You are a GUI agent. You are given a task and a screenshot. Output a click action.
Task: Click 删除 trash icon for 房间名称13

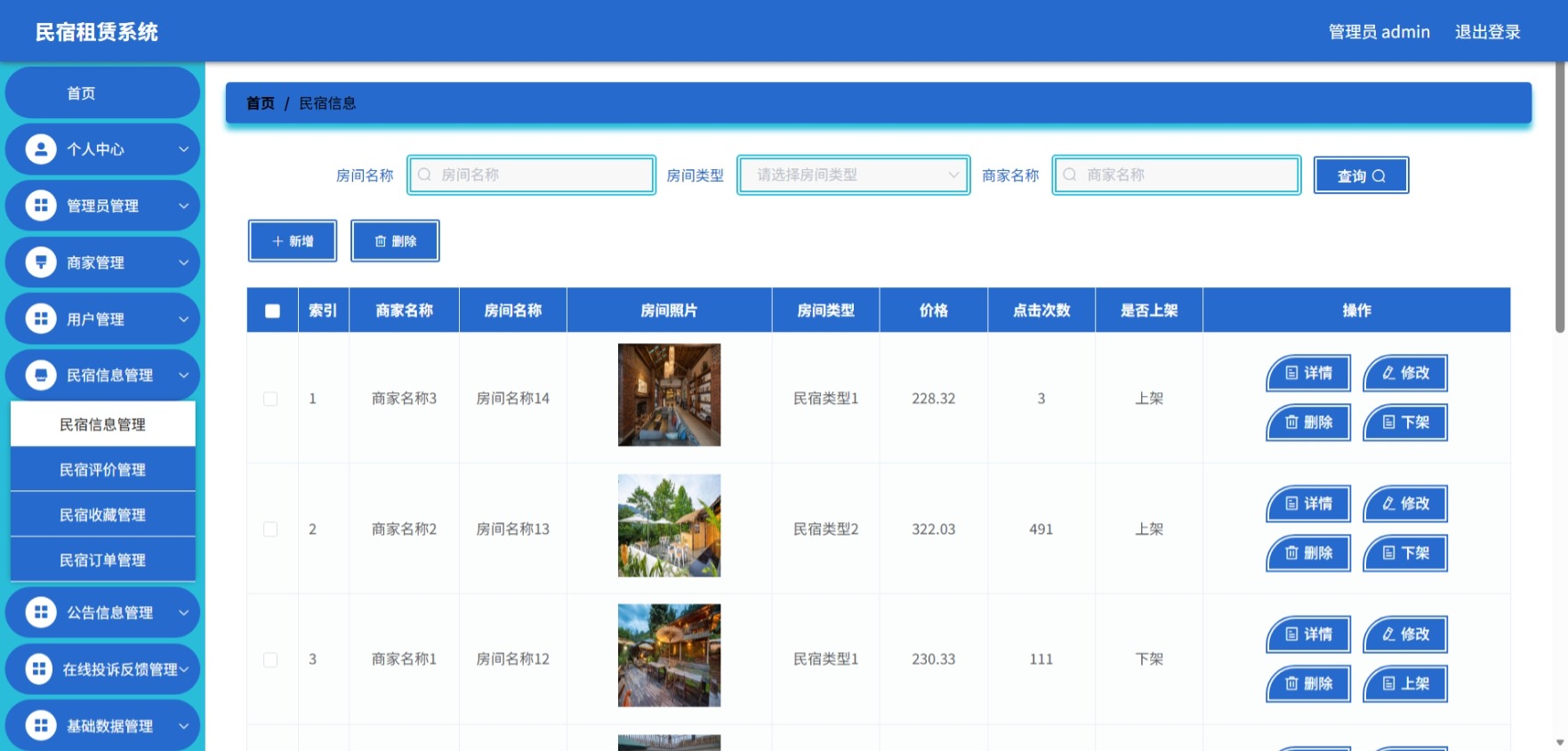[x=1291, y=553]
